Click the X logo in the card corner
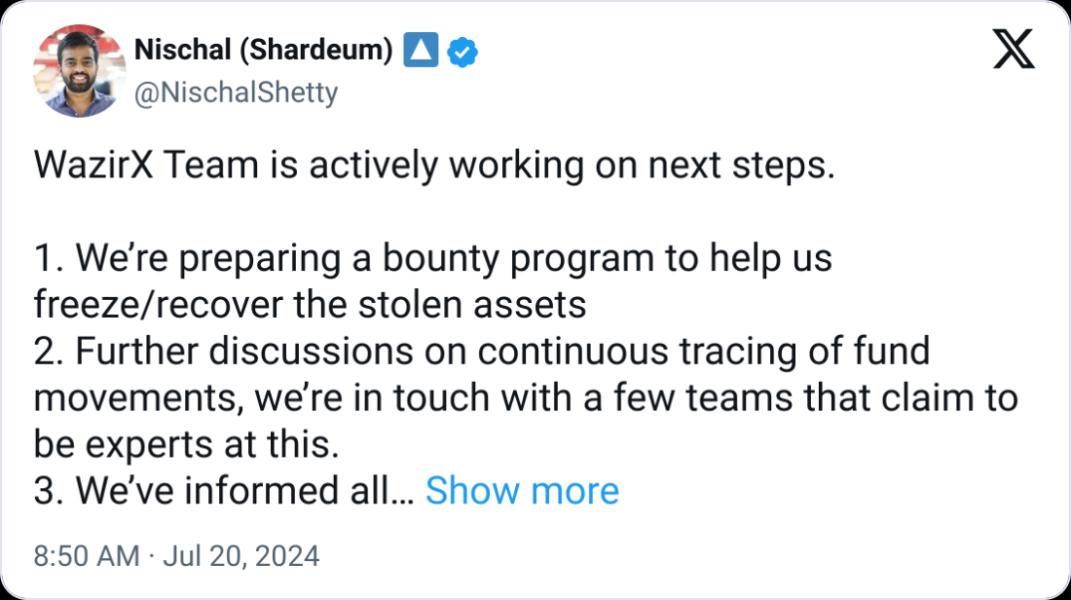 [x=1013, y=49]
